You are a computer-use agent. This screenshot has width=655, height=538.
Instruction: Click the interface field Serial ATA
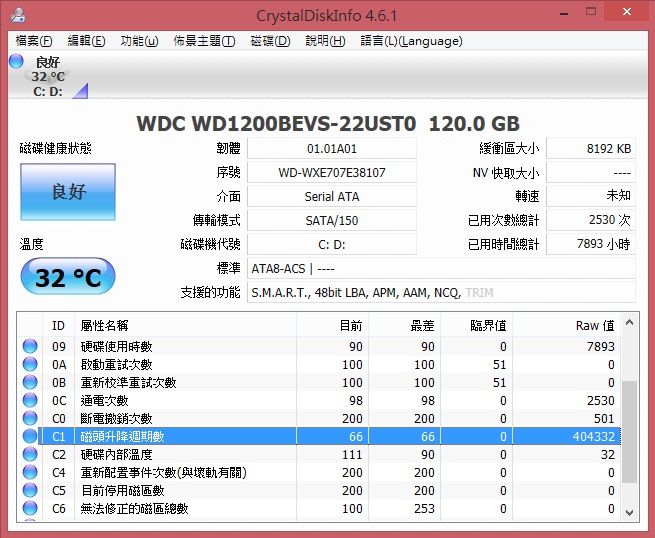pos(332,196)
